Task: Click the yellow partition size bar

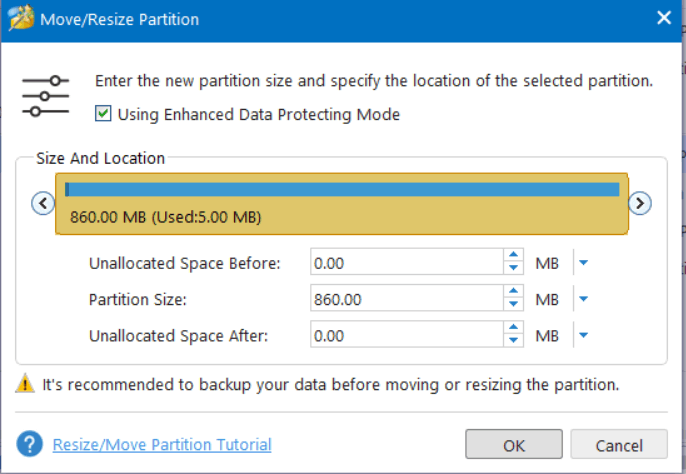Action: pyautogui.click(x=342, y=204)
